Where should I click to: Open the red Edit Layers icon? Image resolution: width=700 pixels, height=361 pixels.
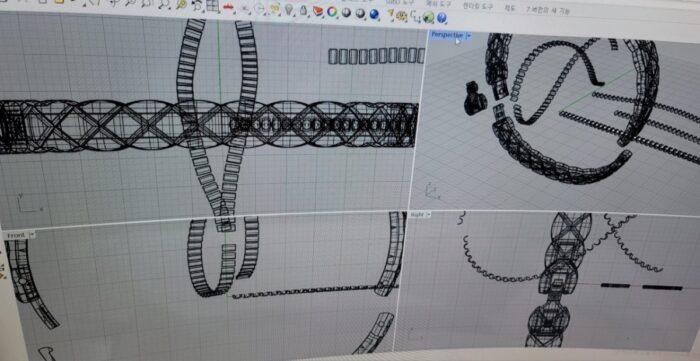pyautogui.click(x=317, y=10)
